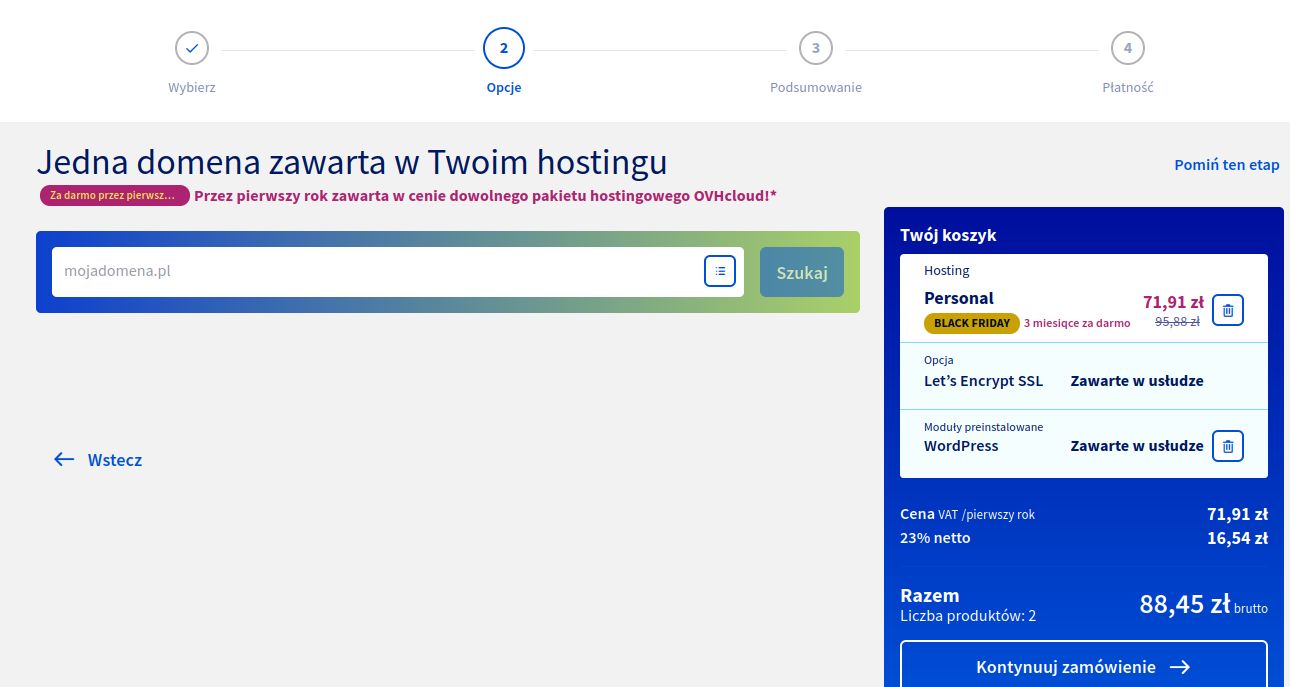Click the Twój koszyk heading

948,235
